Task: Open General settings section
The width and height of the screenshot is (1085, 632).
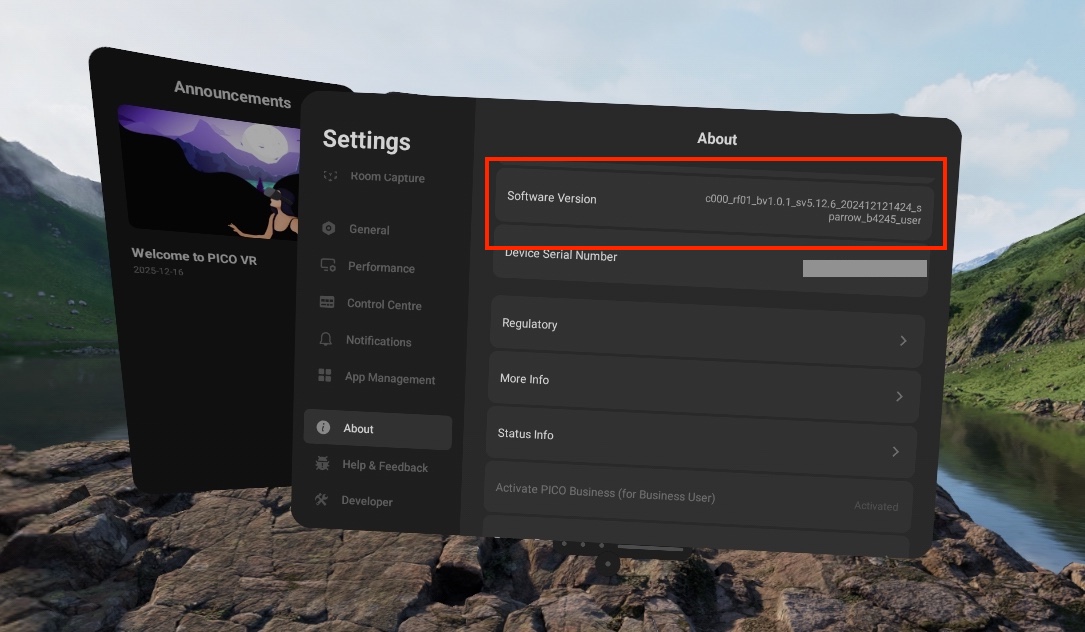Action: click(369, 229)
